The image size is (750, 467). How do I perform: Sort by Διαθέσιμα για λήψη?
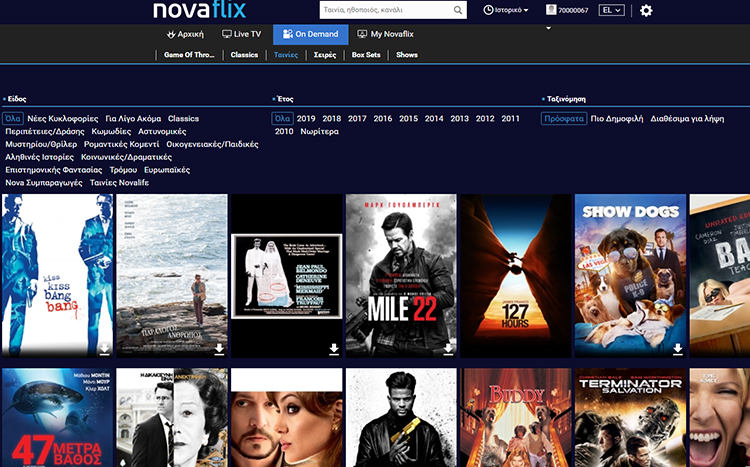(x=687, y=119)
